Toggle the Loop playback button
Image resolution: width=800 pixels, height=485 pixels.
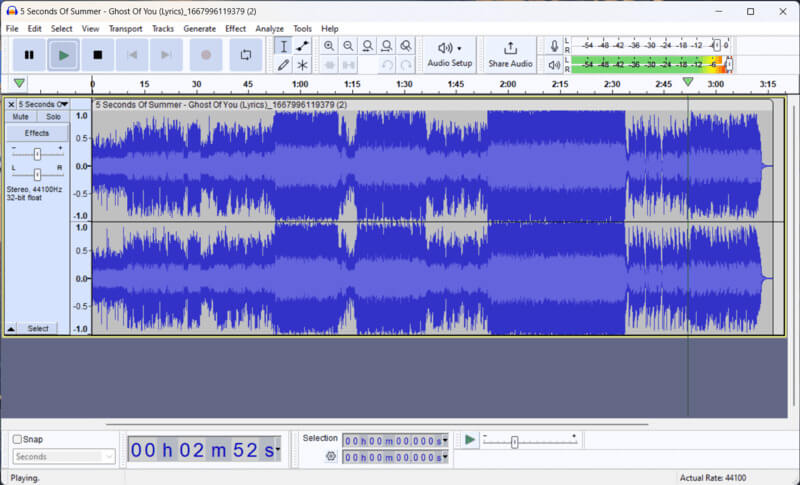[245, 55]
